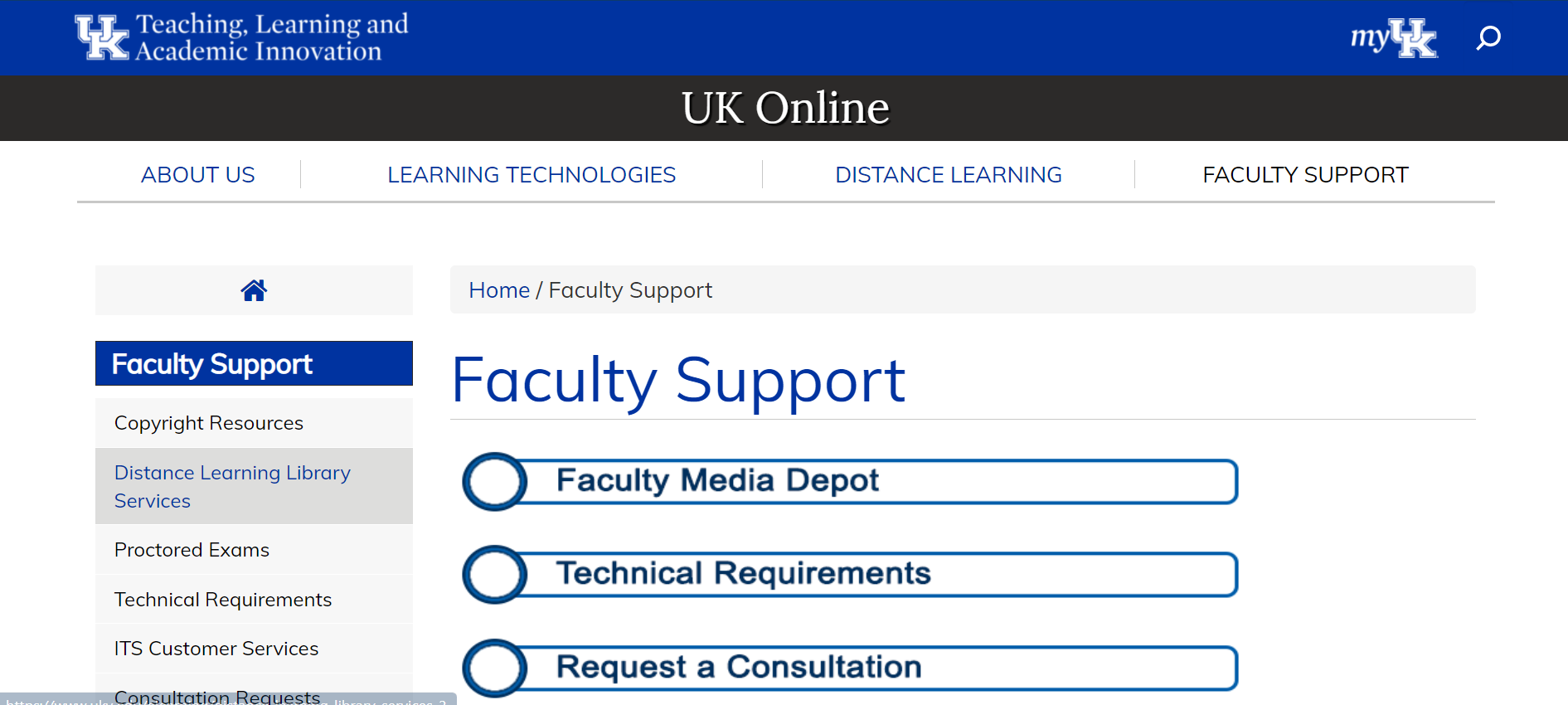Viewport: 1568px width, 705px height.
Task: Click the Technical Requirements circle icon
Action: tap(495, 575)
